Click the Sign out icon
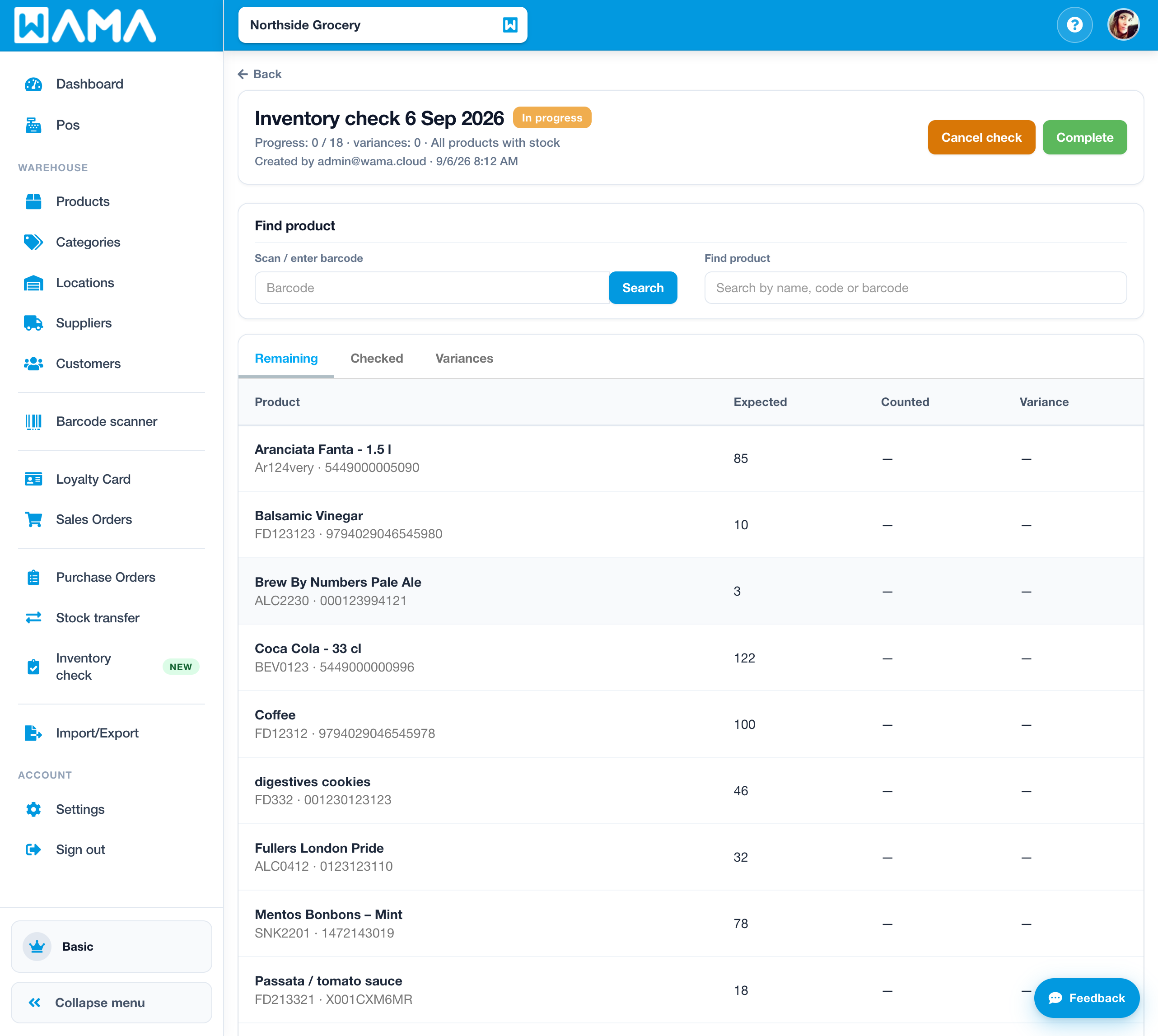The height and width of the screenshot is (1036, 1158). 33,850
